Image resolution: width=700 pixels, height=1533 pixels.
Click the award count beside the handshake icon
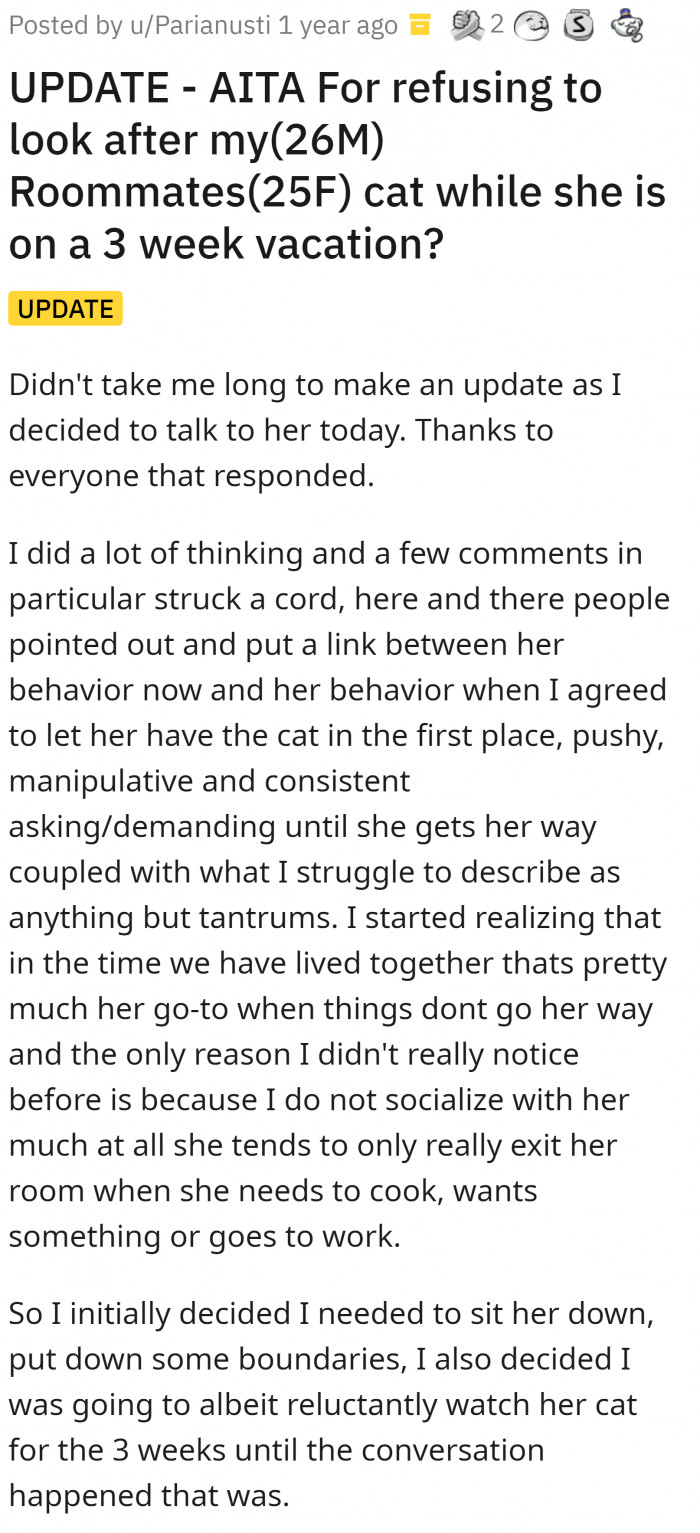(497, 23)
